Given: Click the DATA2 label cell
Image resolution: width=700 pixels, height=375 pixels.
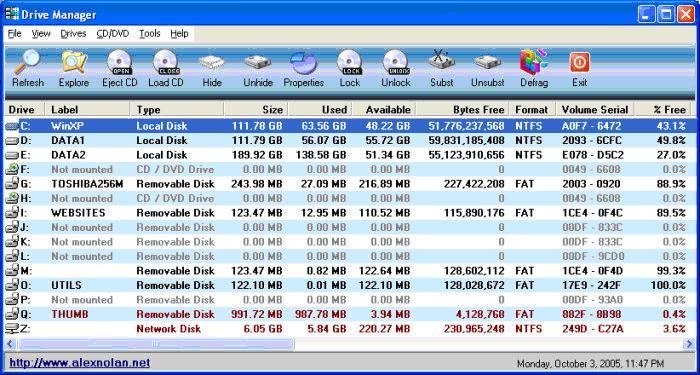Looking at the screenshot, I should click(68, 155).
